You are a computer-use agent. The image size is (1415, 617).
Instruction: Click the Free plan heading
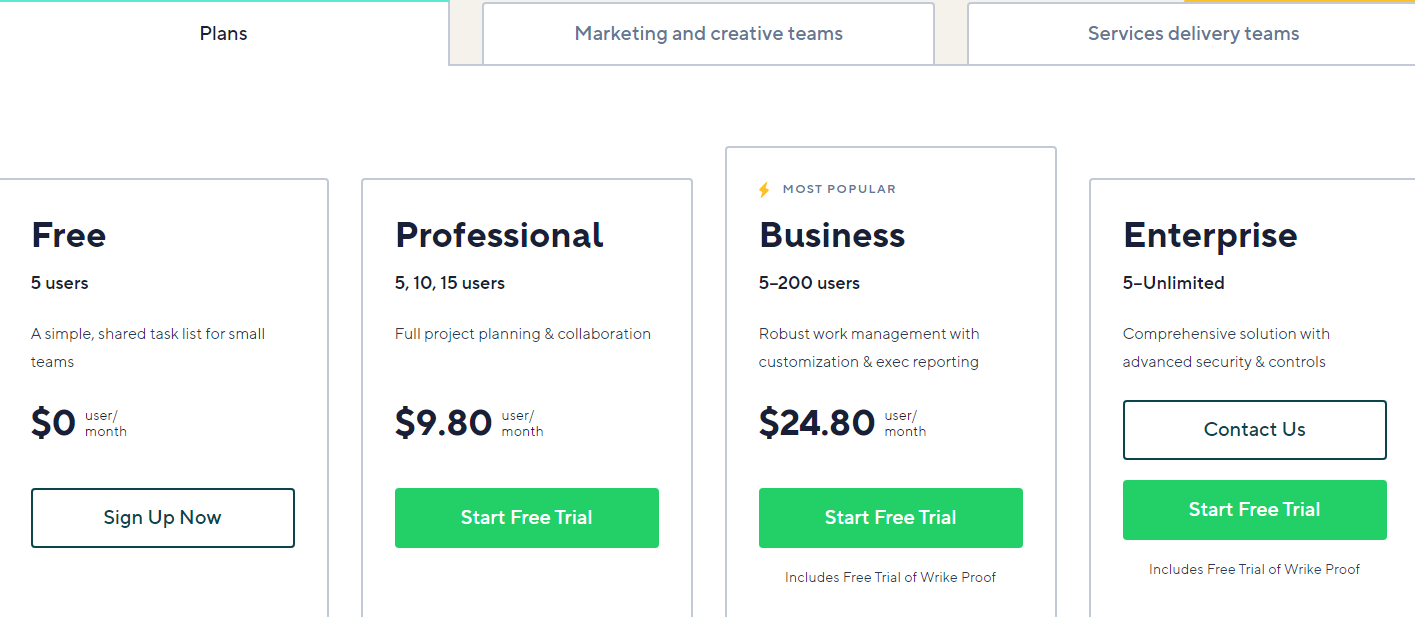69,235
